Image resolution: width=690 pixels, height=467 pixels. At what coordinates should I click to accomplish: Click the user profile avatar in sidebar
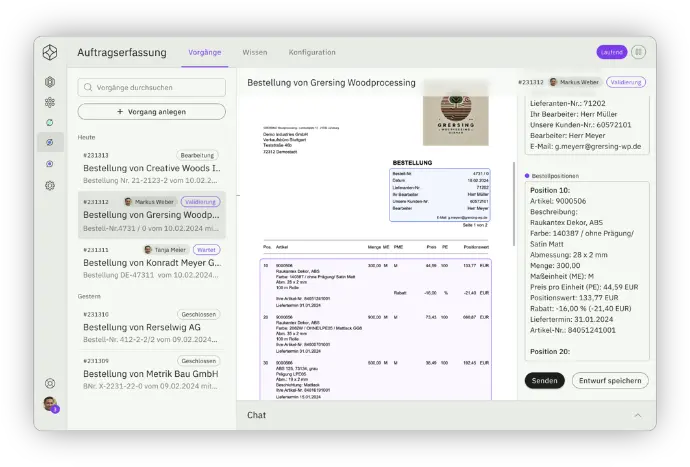click(x=50, y=404)
